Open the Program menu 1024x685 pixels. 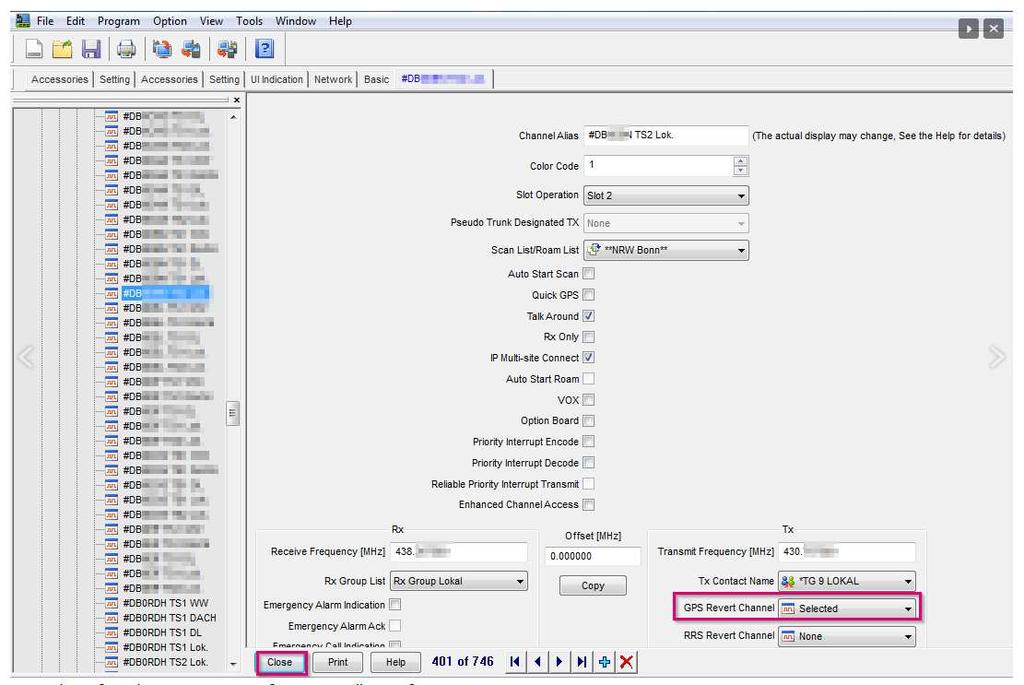point(118,21)
